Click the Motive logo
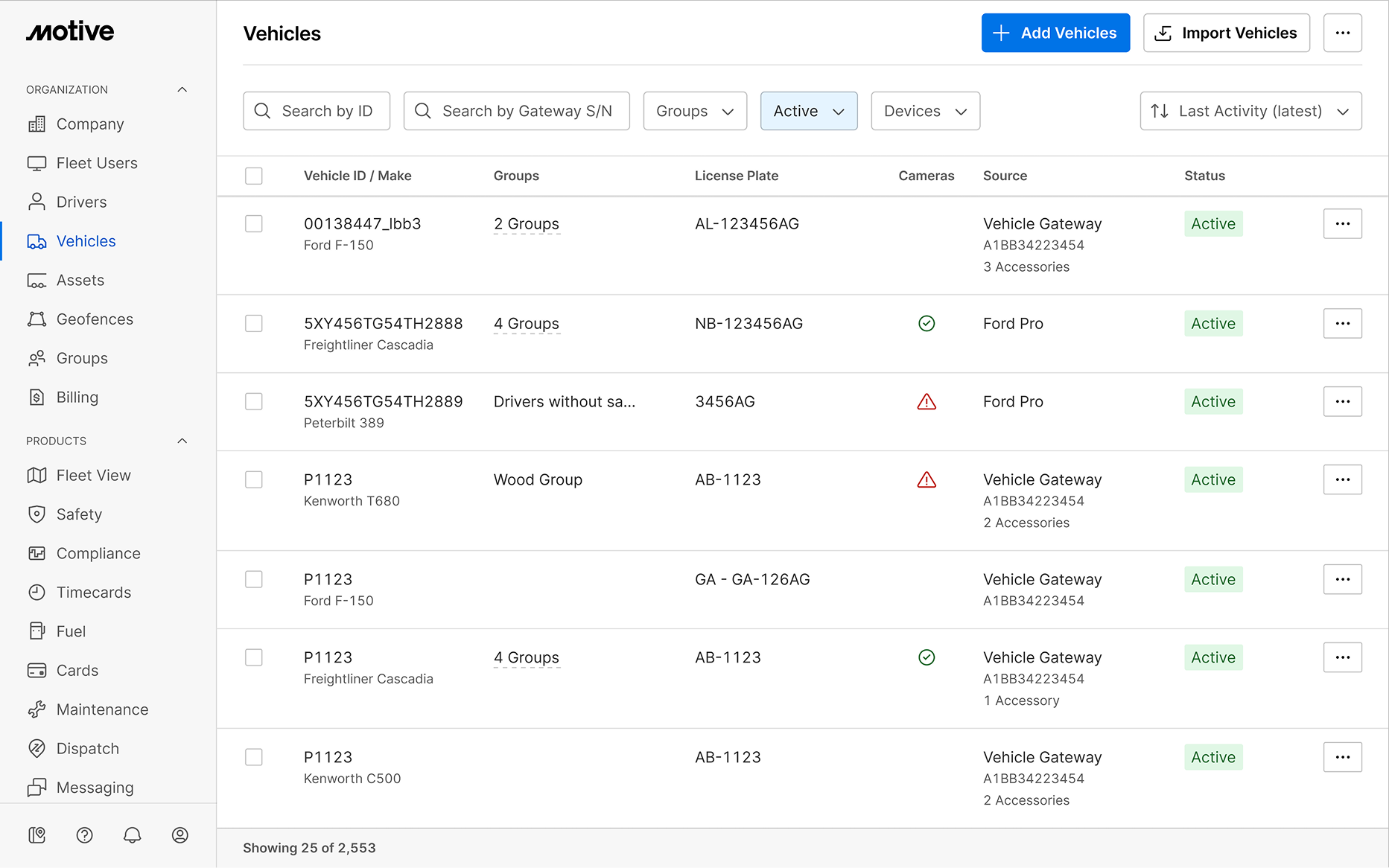 click(70, 31)
